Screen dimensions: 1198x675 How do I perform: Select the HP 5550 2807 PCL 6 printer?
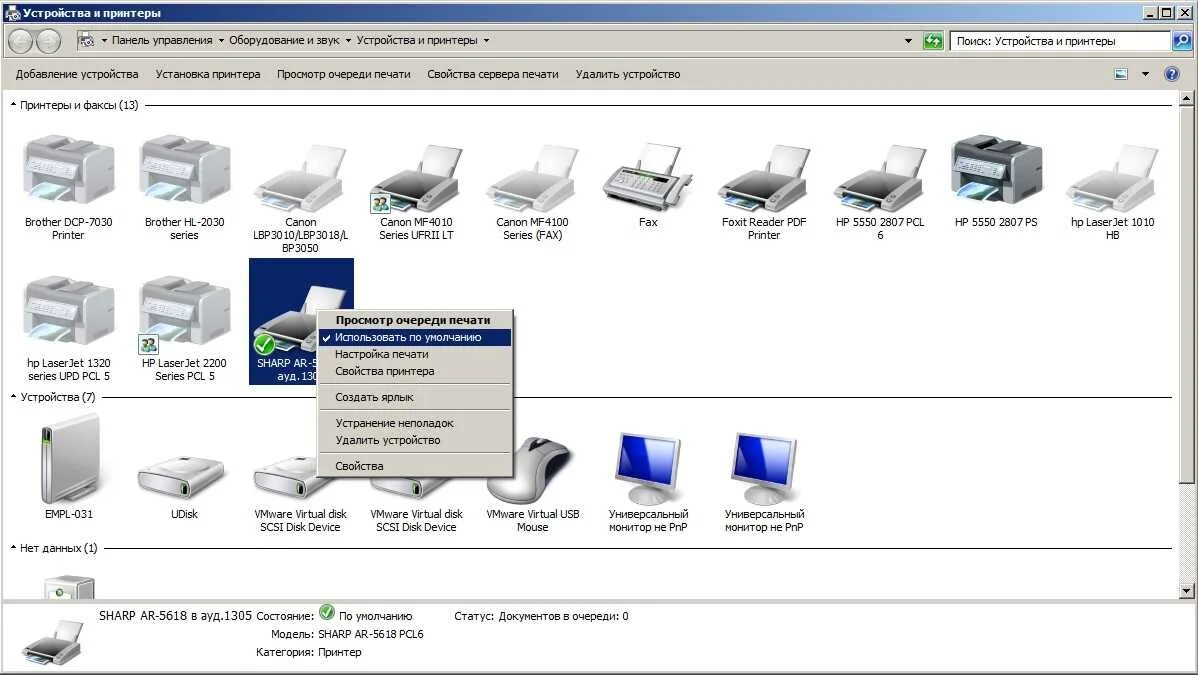880,177
